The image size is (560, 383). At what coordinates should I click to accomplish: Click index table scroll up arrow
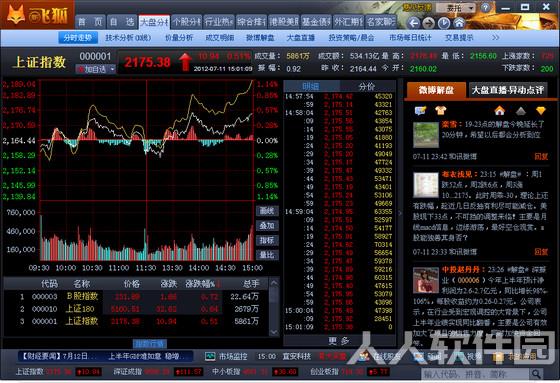[x=274, y=283]
